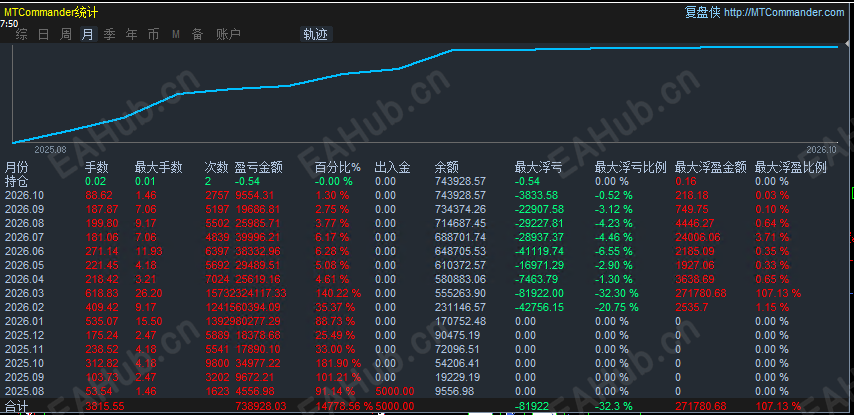Click the 次数 column header
Image resolution: width=854 pixels, height=415 pixels.
(216, 167)
